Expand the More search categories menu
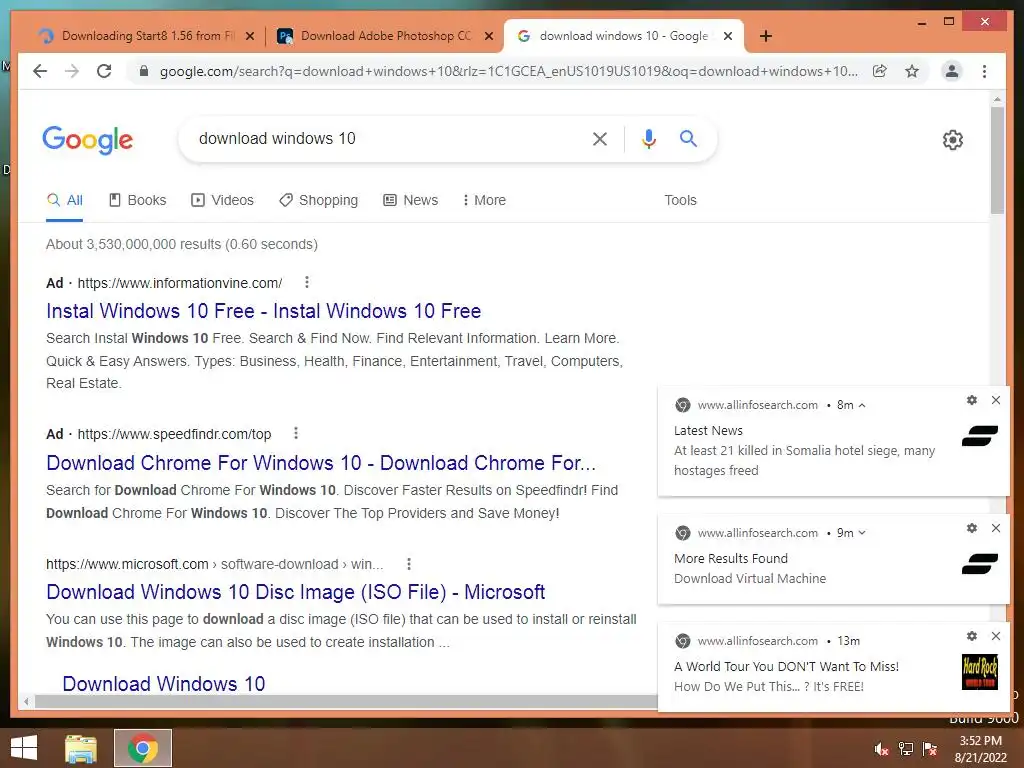Viewport: 1024px width, 768px height. [x=484, y=200]
